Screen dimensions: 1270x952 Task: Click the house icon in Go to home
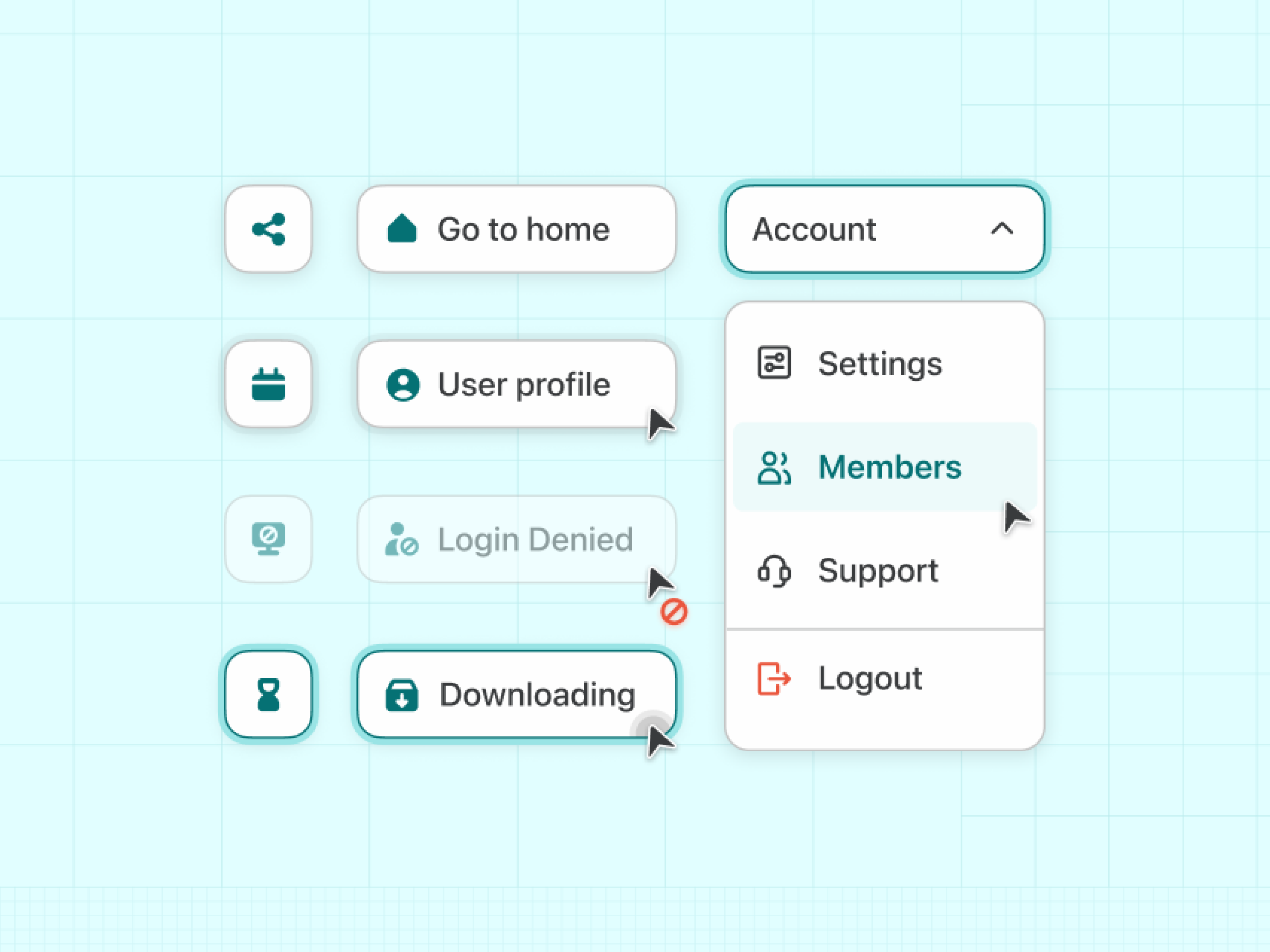pyautogui.click(x=402, y=229)
